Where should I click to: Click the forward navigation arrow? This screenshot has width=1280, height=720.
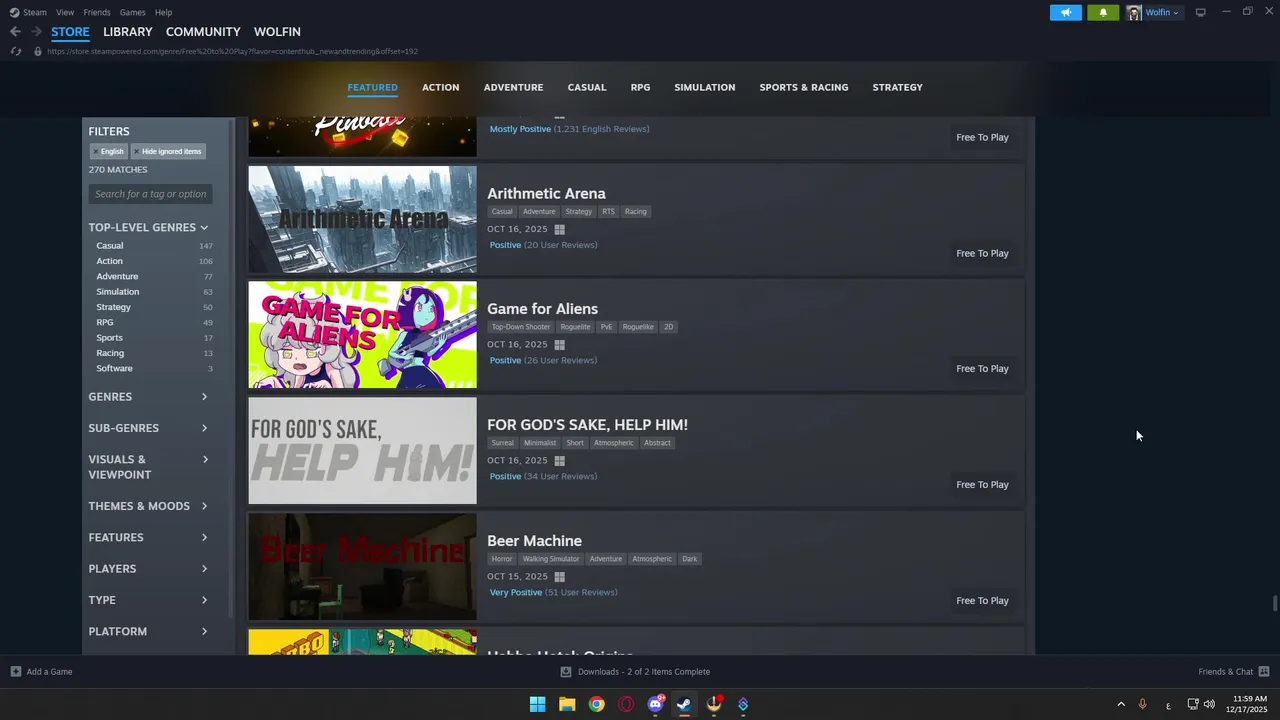click(36, 32)
